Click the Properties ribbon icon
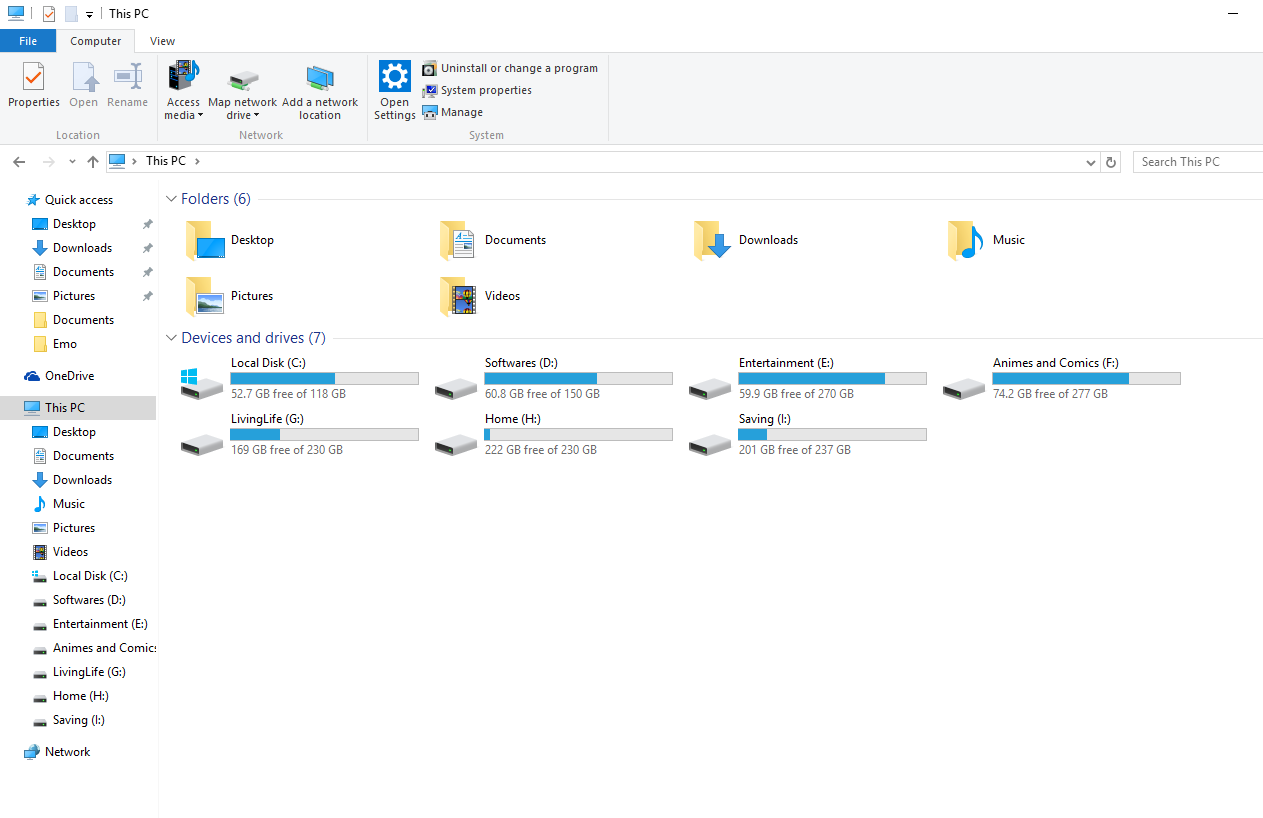1263x818 pixels. pos(33,78)
